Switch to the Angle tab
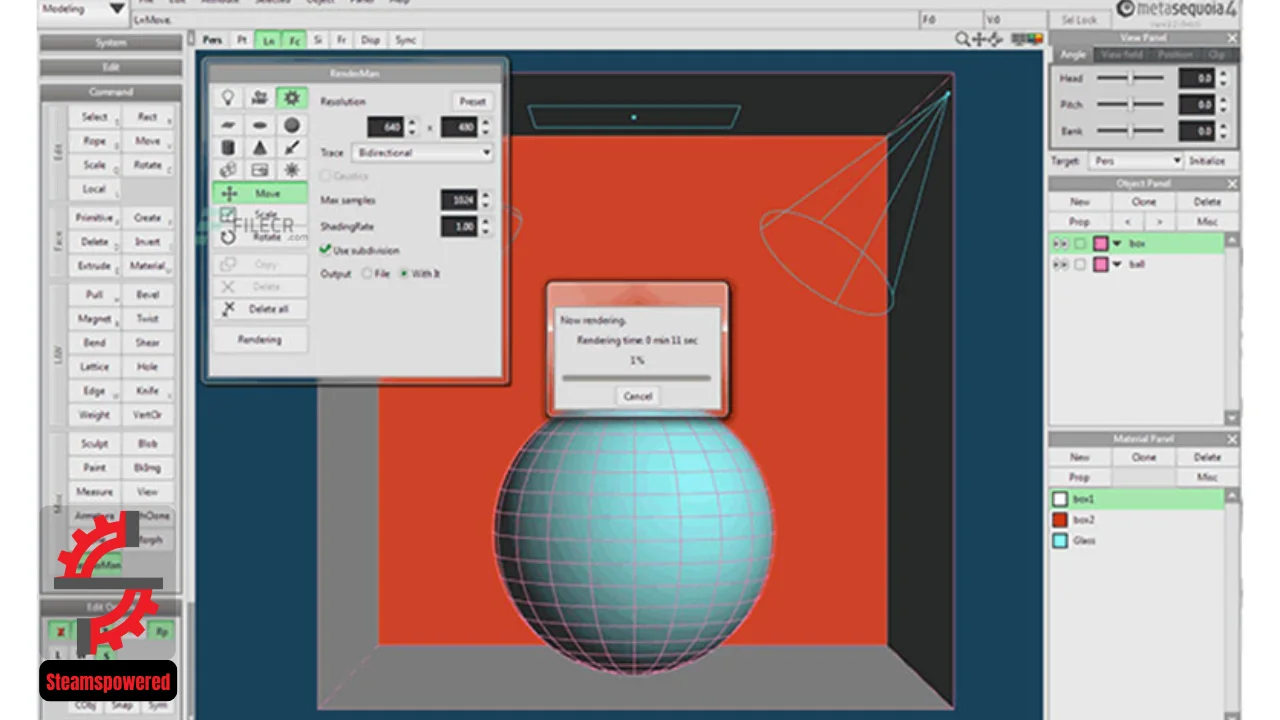 tap(1073, 54)
